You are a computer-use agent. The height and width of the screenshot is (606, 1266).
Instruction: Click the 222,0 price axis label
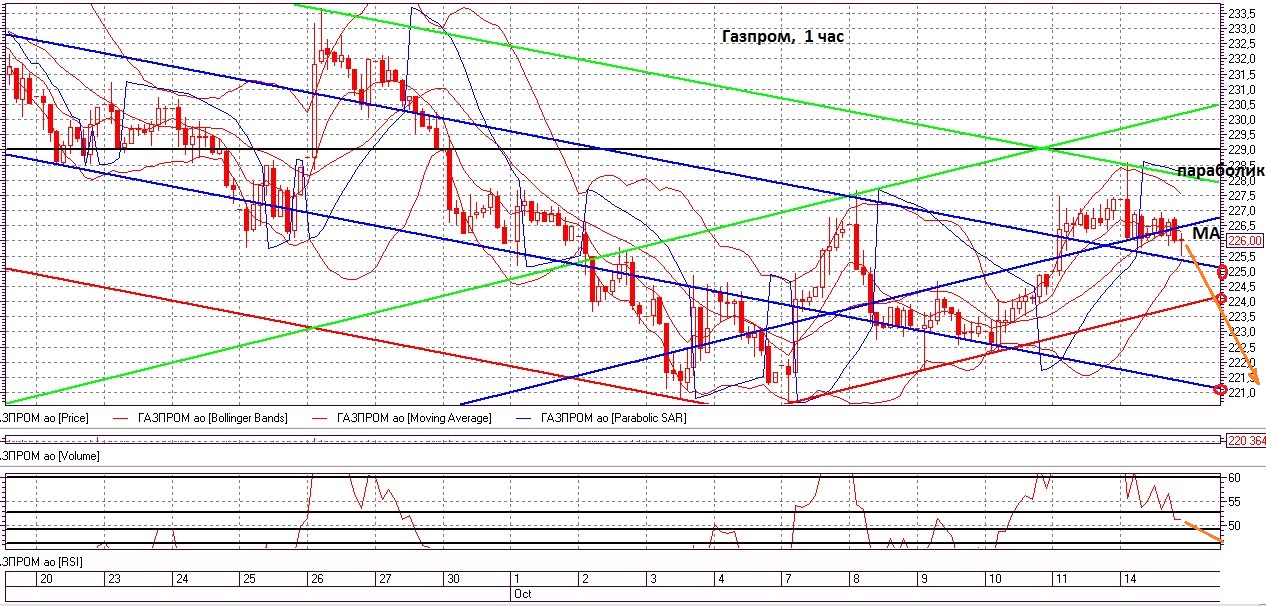(1240, 361)
